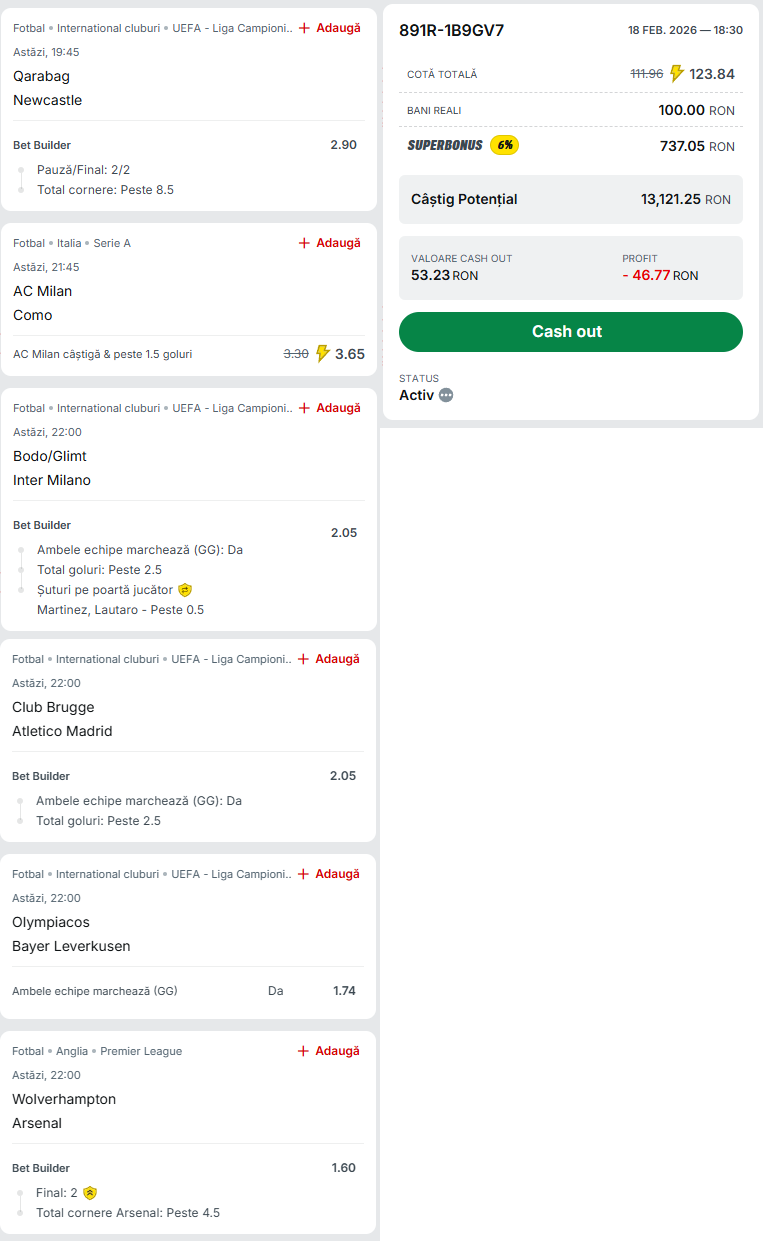763x1241 pixels.
Task: Click the plus icon in the Qarabag card
Action: [304, 28]
